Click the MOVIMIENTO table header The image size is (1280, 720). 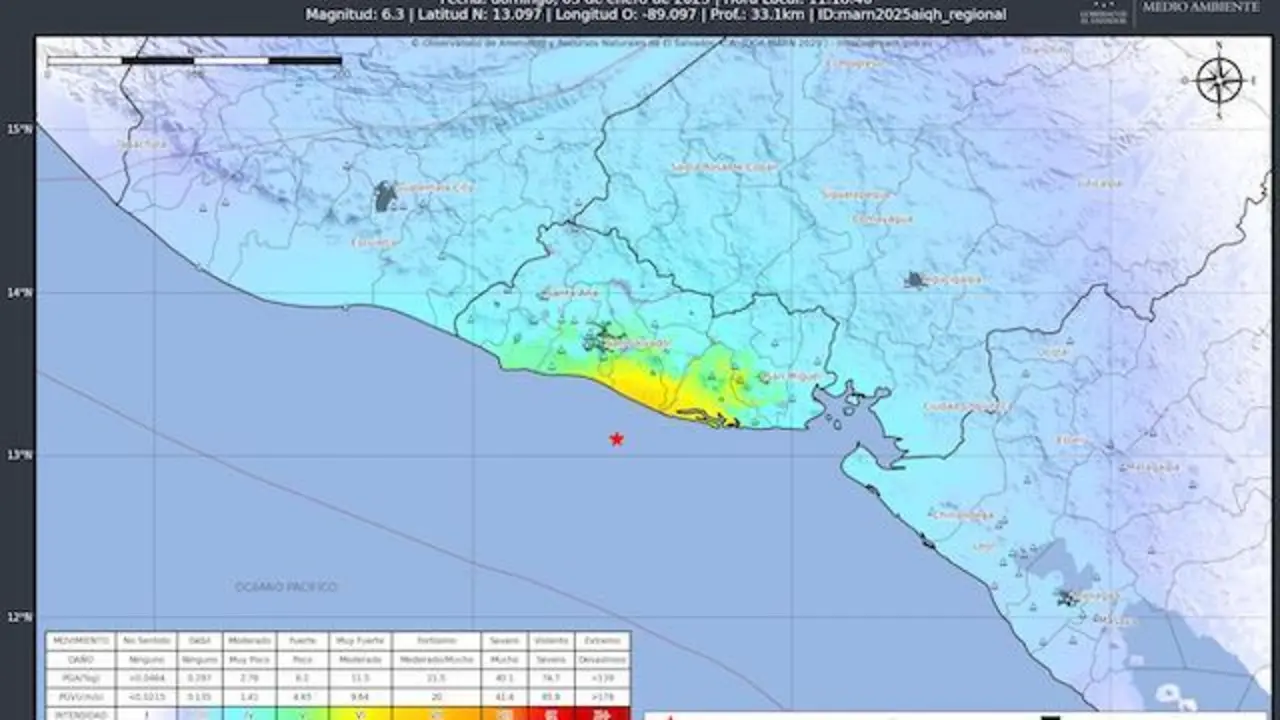pos(80,640)
